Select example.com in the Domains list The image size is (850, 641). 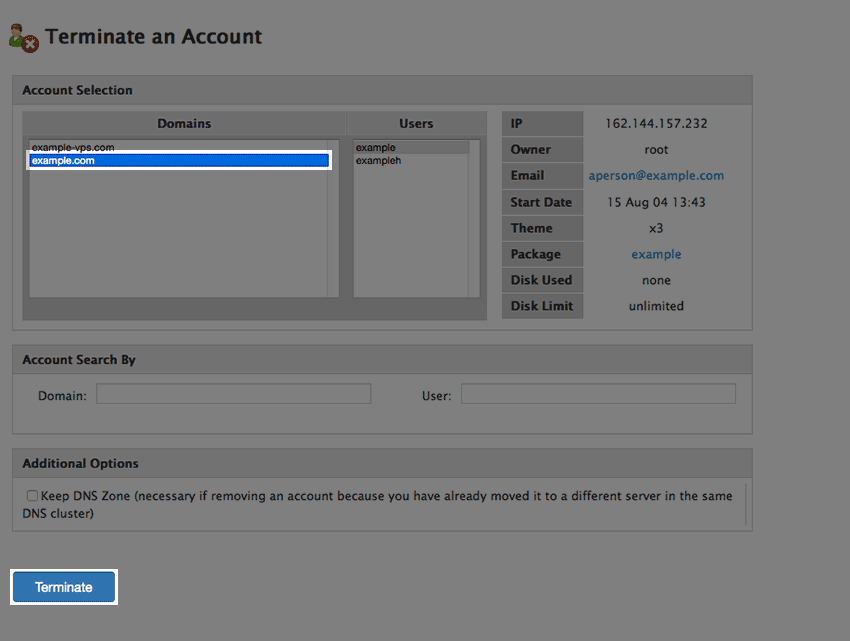178,159
